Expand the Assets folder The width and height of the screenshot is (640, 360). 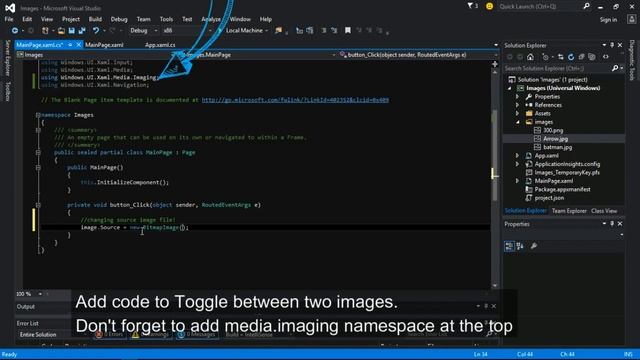(x=517, y=113)
